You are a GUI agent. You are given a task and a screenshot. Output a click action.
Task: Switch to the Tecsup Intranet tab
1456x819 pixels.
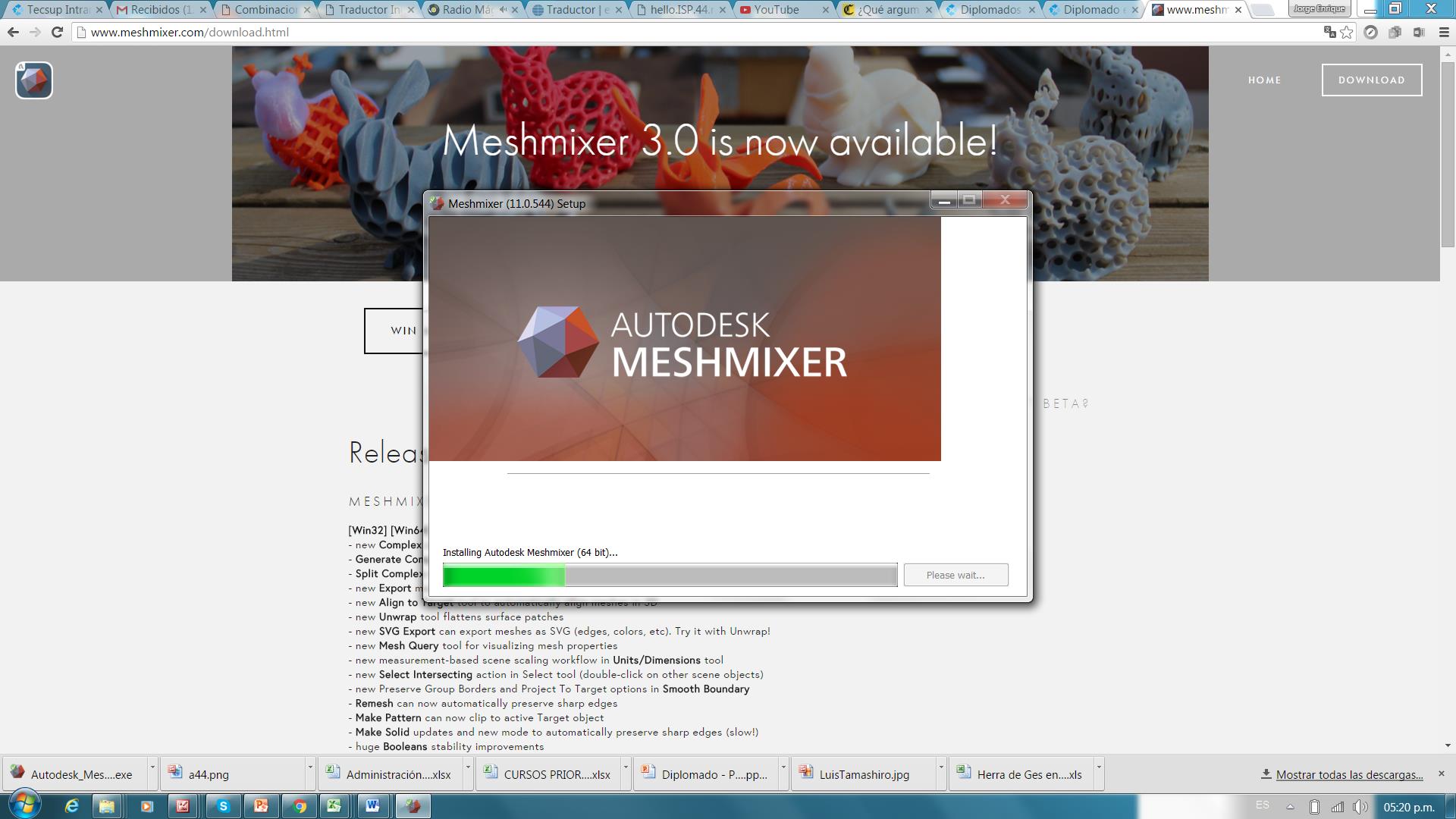click(x=58, y=10)
